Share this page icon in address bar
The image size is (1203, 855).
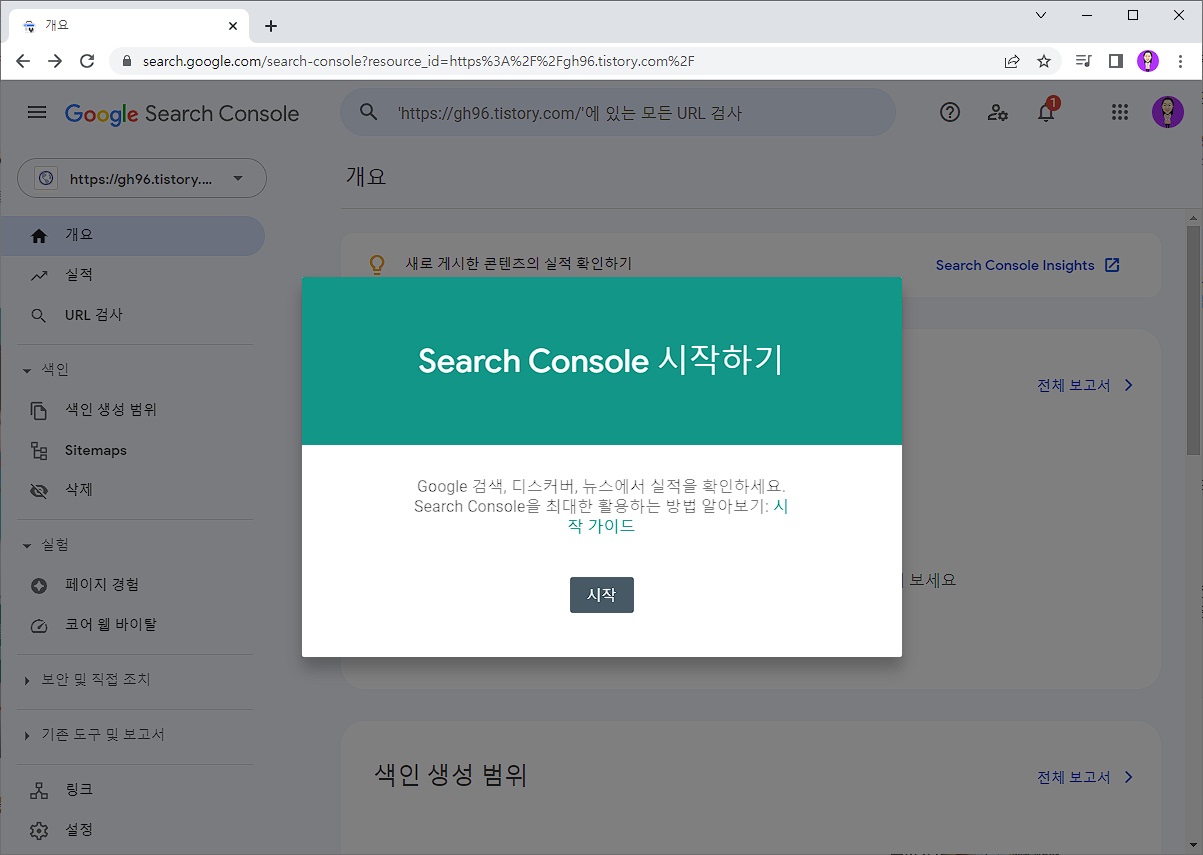pyautogui.click(x=1012, y=61)
